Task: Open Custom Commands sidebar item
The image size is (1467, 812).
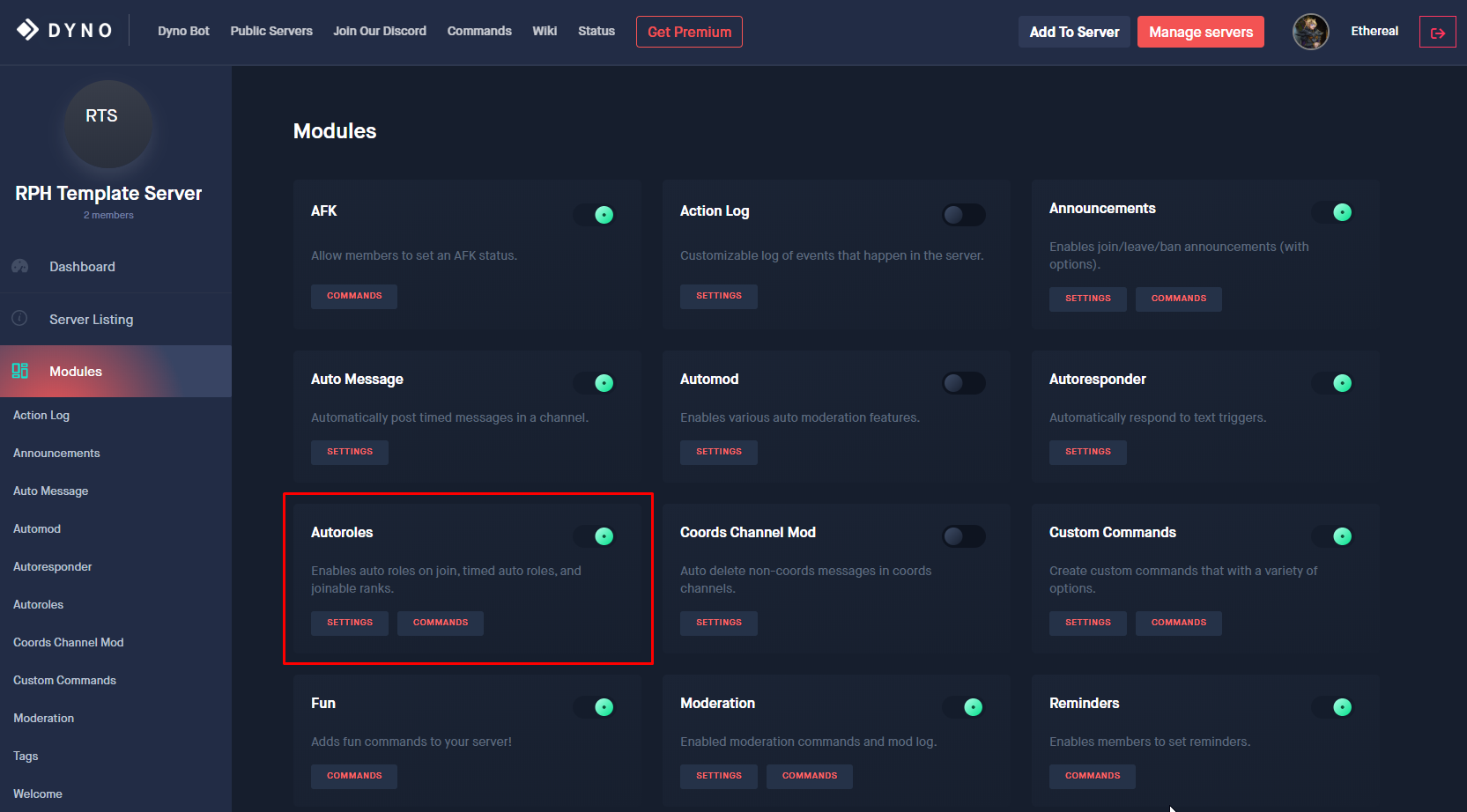Action: click(x=65, y=680)
